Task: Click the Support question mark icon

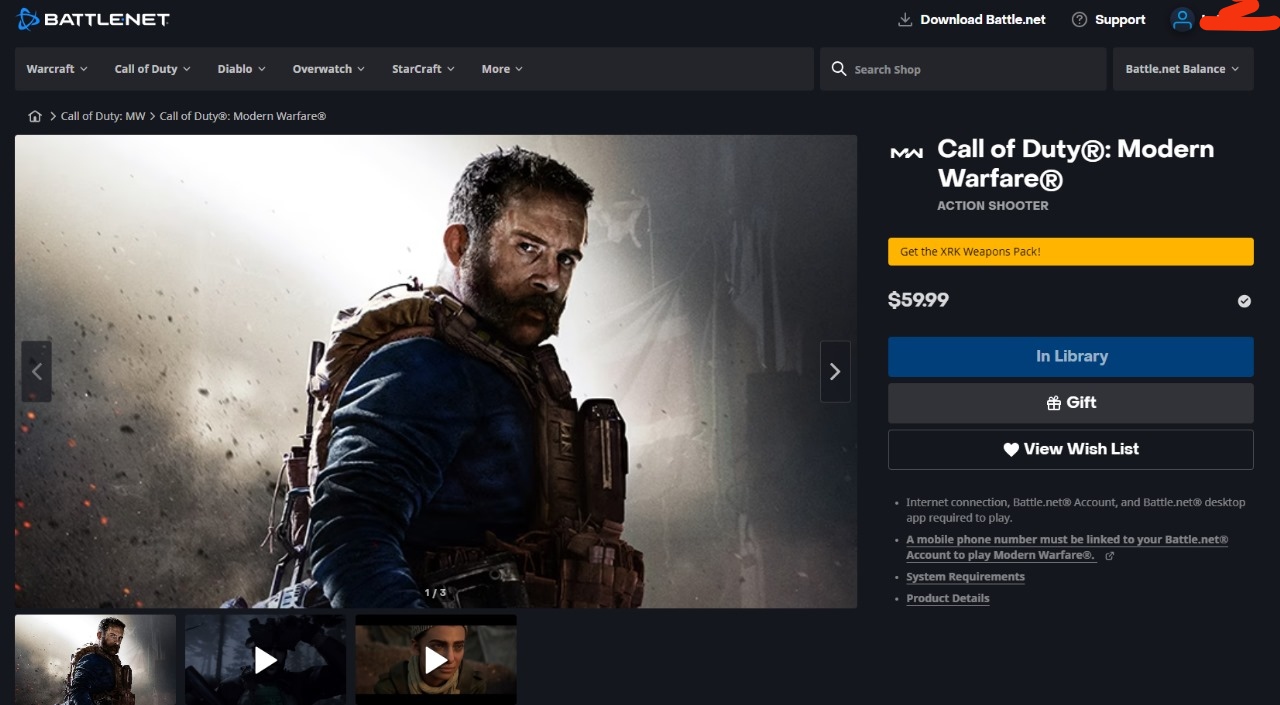Action: point(1079,19)
